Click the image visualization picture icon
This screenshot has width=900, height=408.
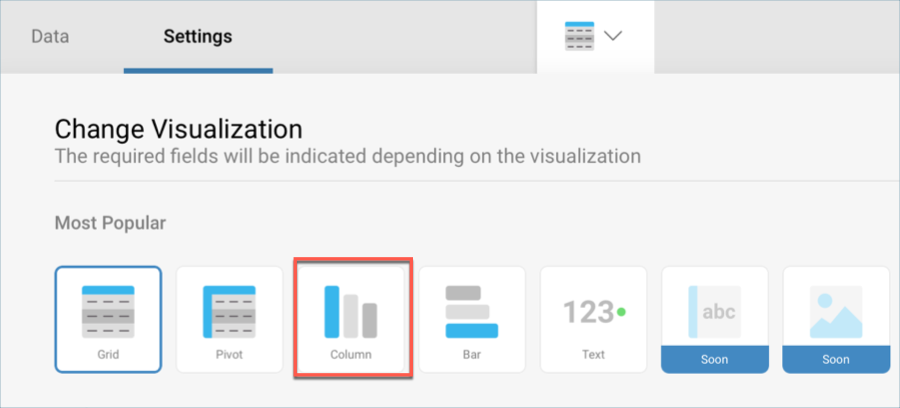click(x=836, y=312)
